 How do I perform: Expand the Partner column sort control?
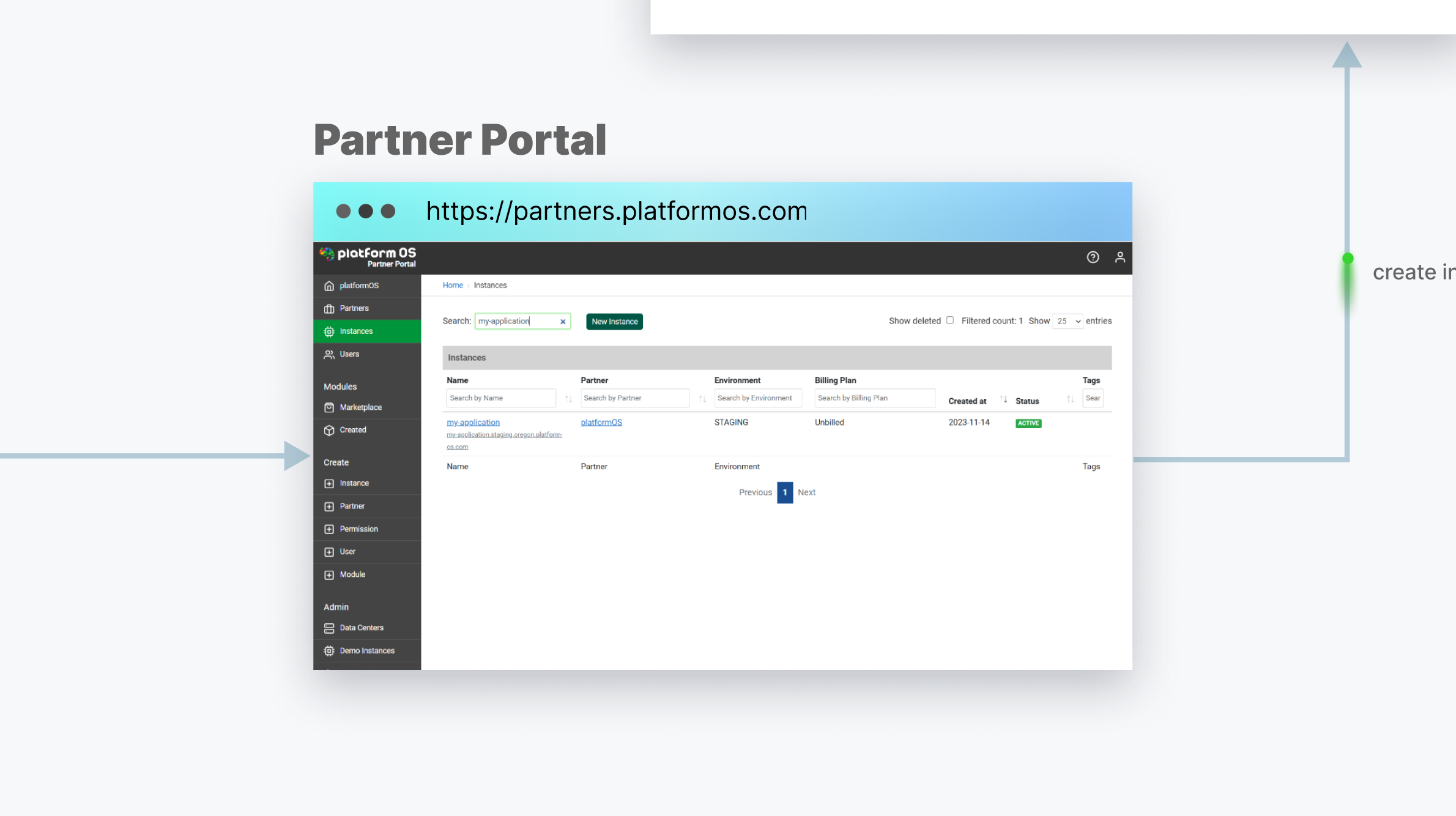pos(702,398)
